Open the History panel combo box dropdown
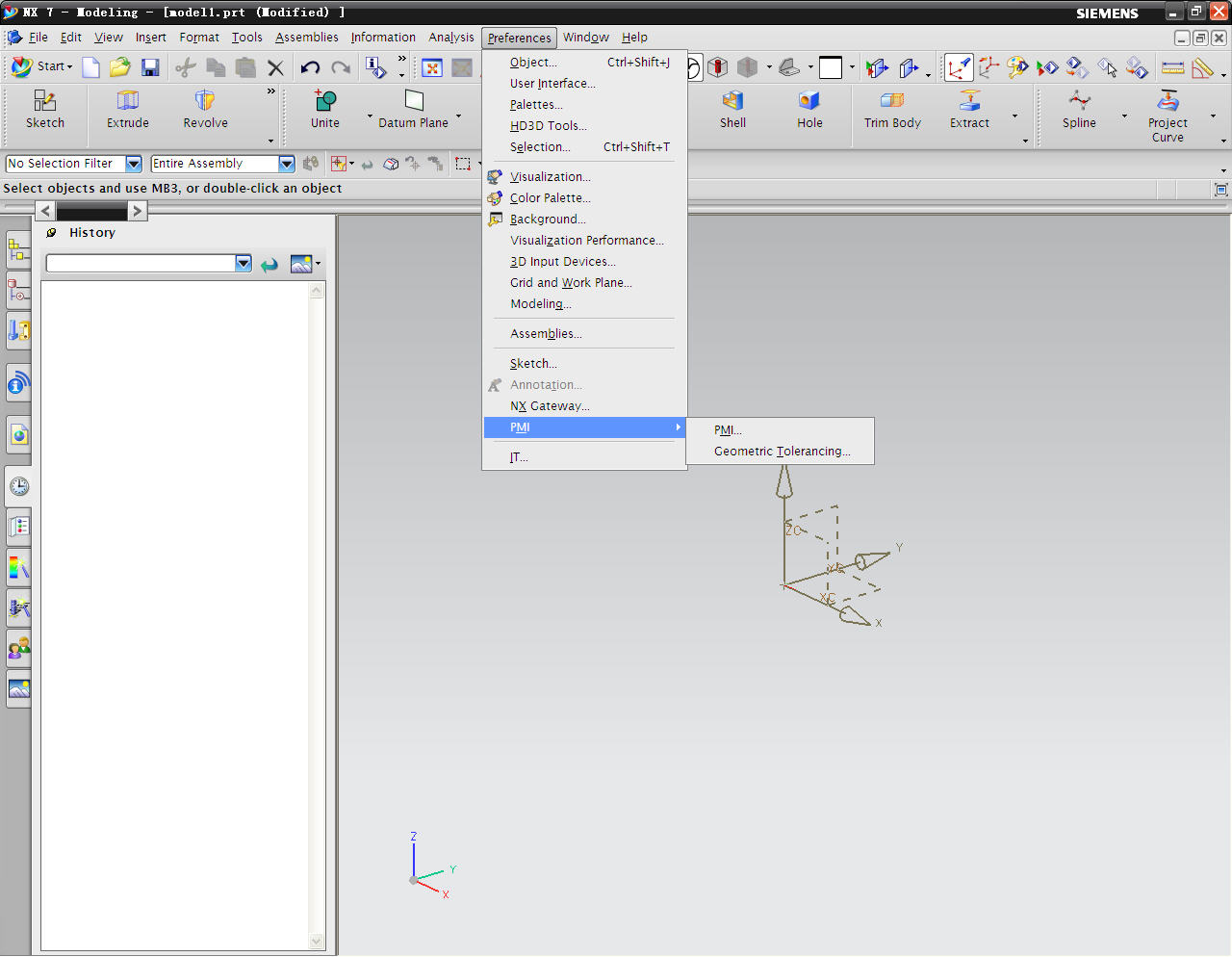1232x957 pixels. click(244, 264)
